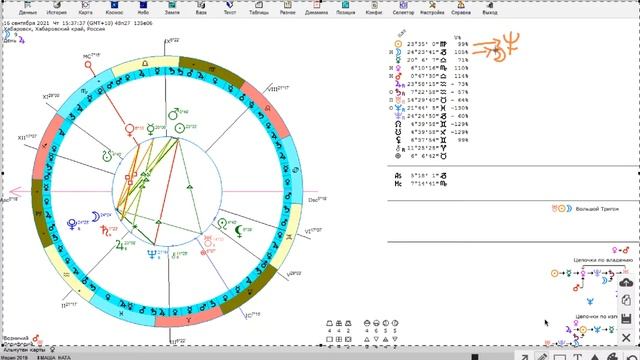Open the Динамика toolbar item
Screen dimensions: 640x360
click(x=316, y=8)
